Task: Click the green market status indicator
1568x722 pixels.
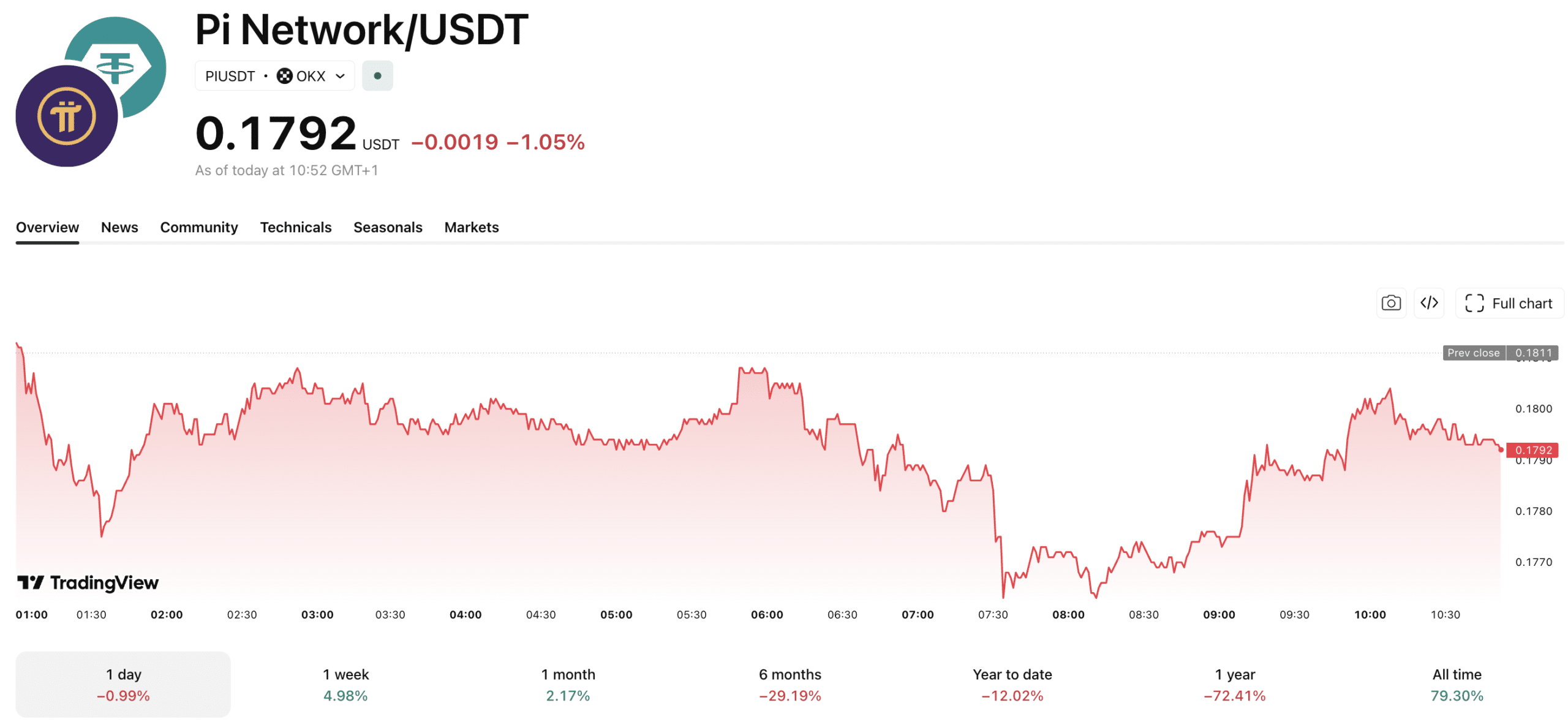Action: pyautogui.click(x=377, y=76)
